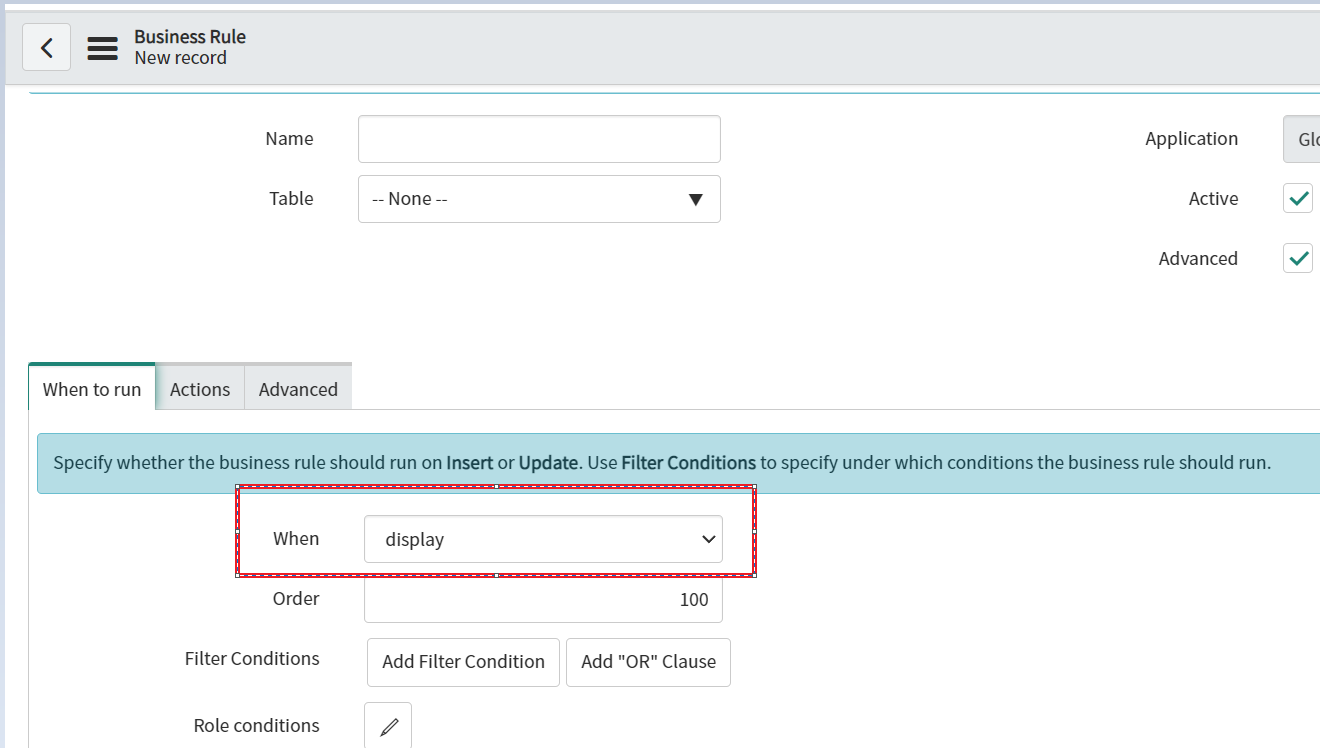1320x748 pixels.
Task: Click the Filter Conditions field label
Action: click(252, 659)
